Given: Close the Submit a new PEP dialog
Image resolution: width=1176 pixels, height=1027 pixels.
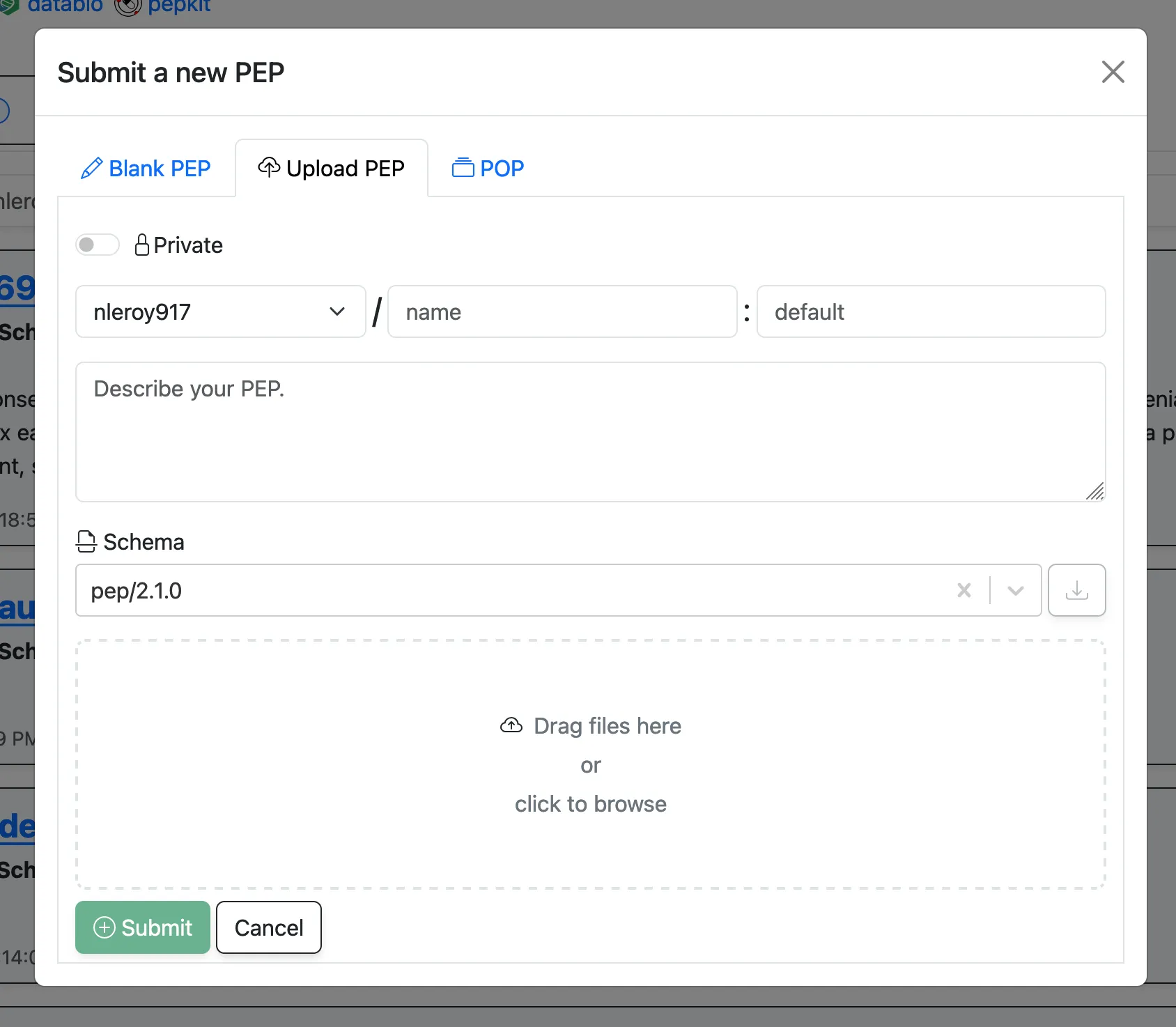Looking at the screenshot, I should [1113, 72].
